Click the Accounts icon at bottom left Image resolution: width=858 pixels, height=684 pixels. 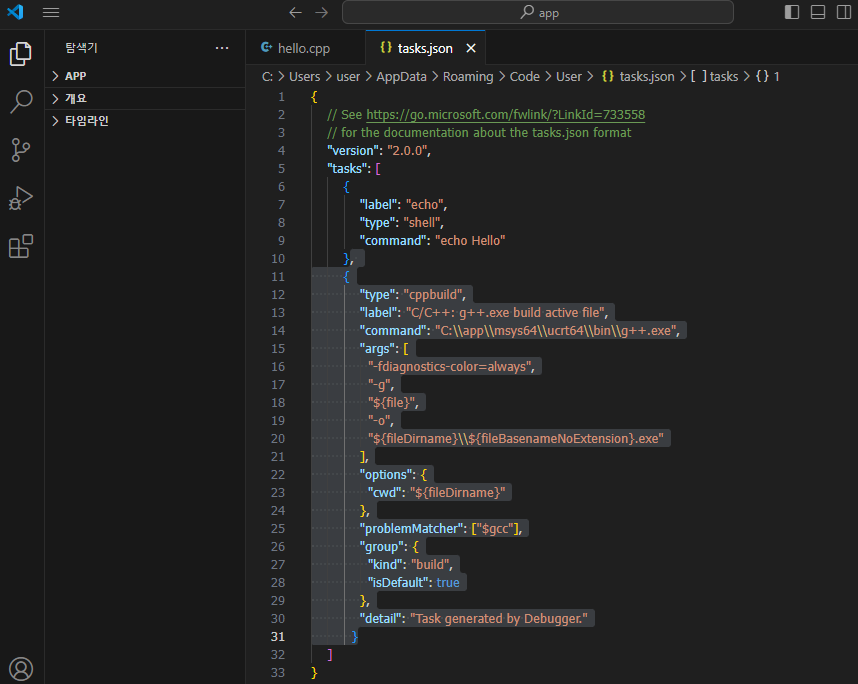21,669
